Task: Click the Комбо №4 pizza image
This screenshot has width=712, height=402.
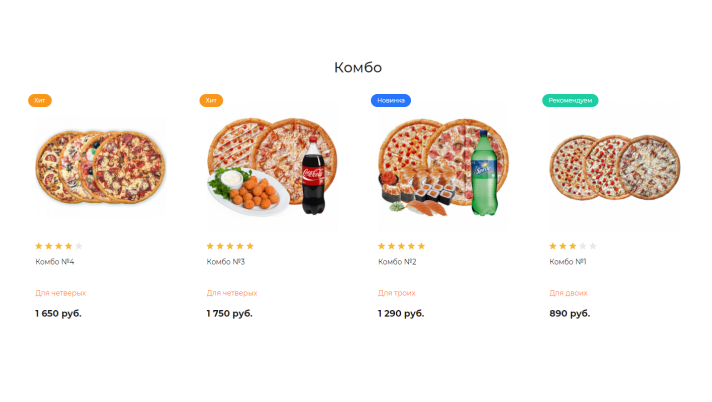Action: tap(100, 166)
